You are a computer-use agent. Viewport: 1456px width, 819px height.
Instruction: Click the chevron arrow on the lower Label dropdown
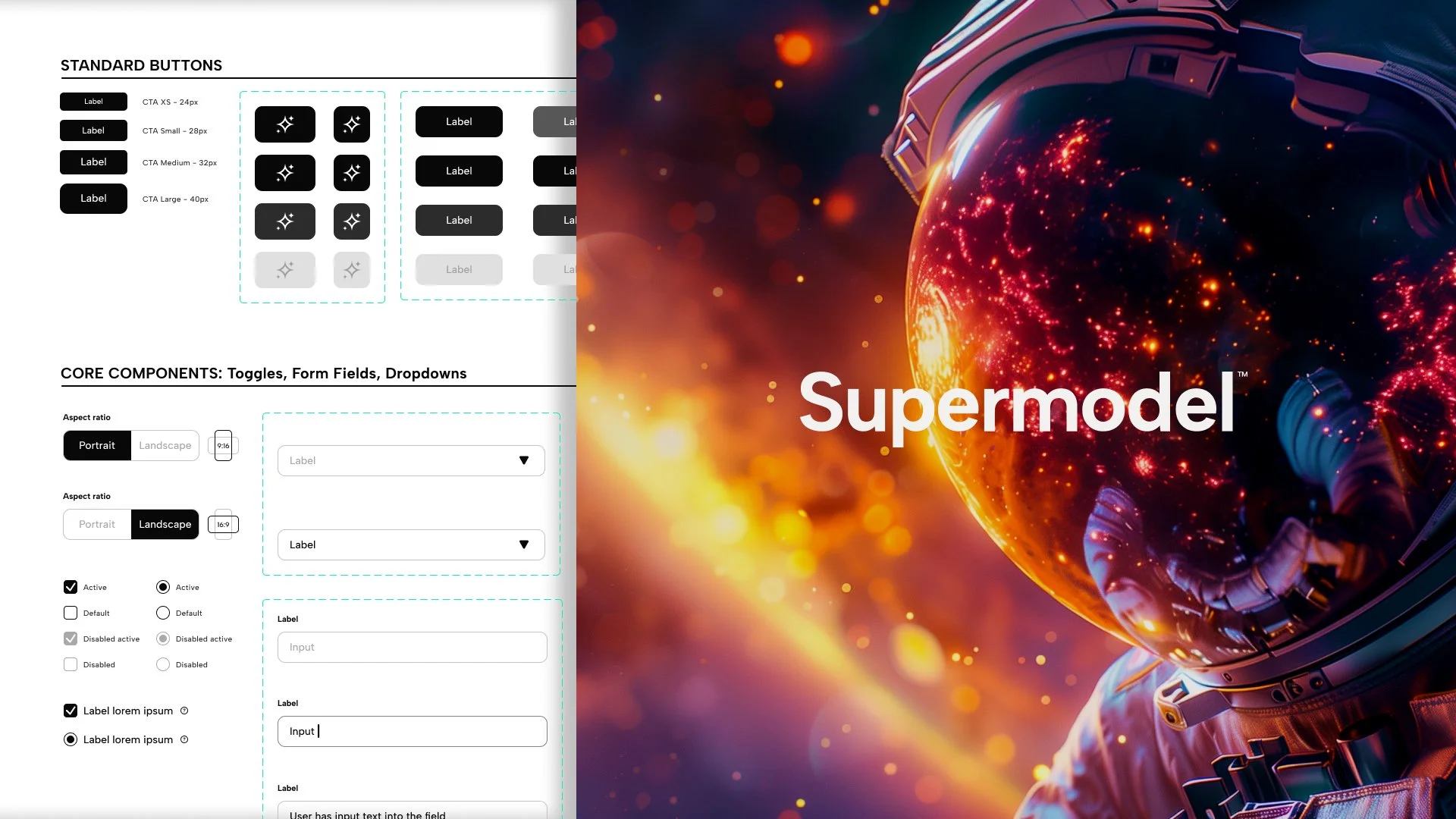(x=524, y=544)
